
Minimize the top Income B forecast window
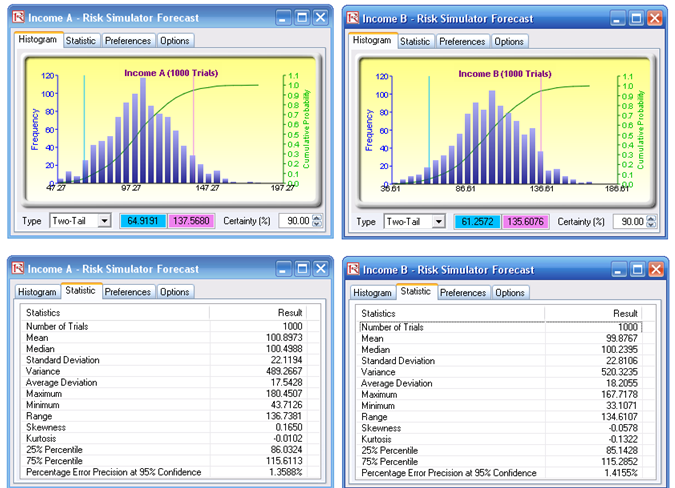[617, 19]
